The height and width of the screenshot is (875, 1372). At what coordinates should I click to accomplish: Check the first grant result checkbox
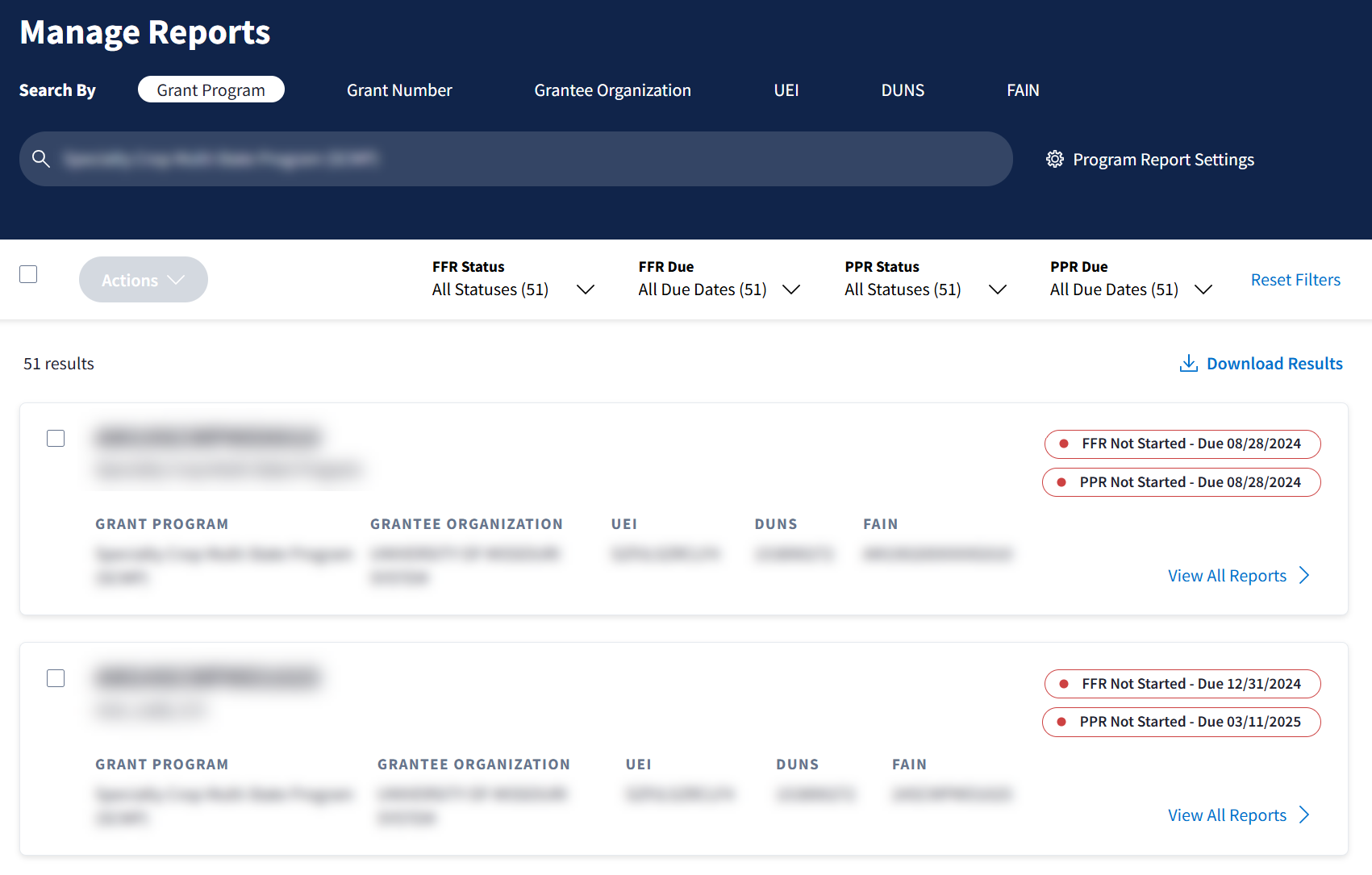[56, 438]
